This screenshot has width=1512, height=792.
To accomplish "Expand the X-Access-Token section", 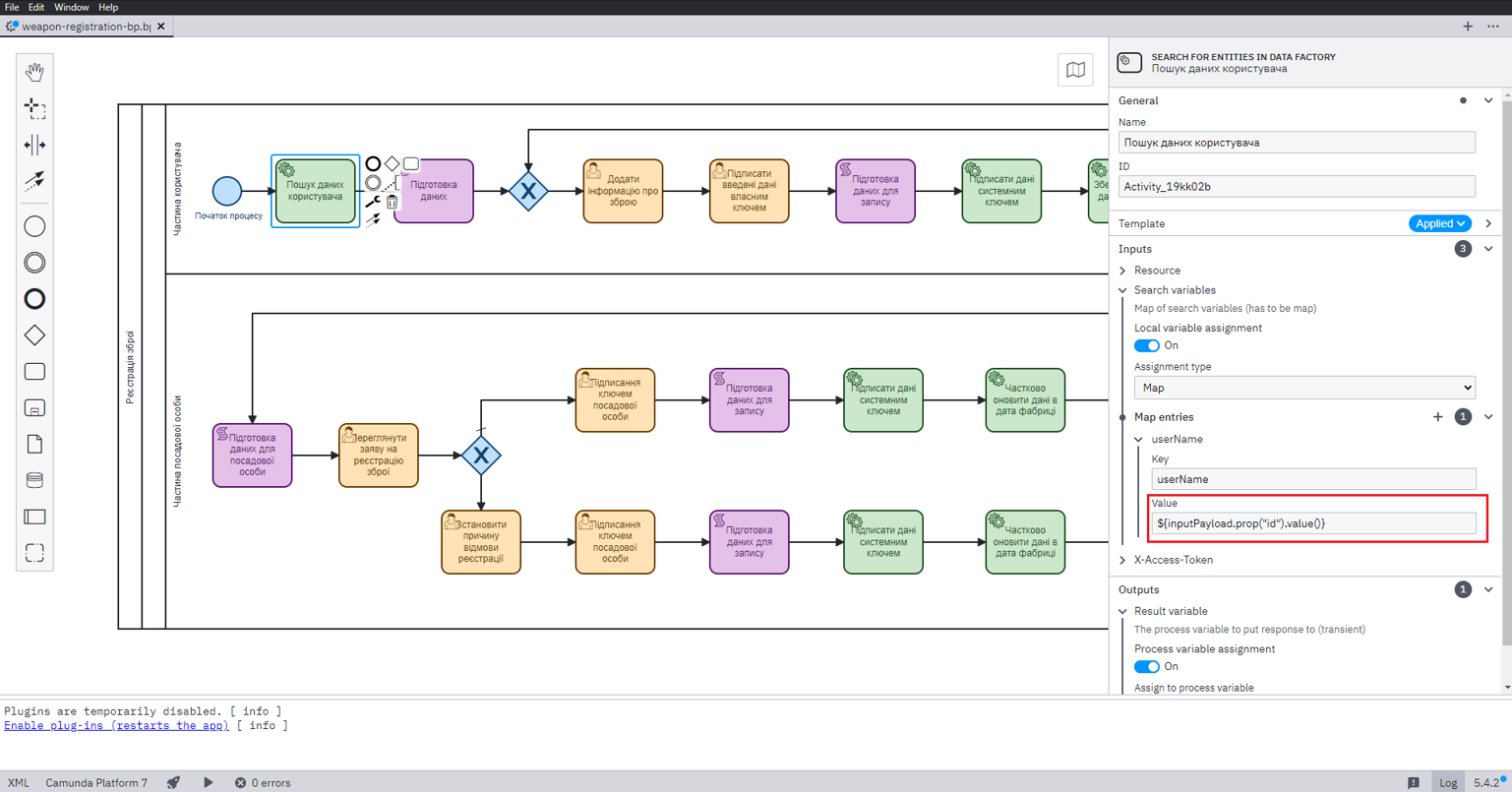I will (1173, 560).
